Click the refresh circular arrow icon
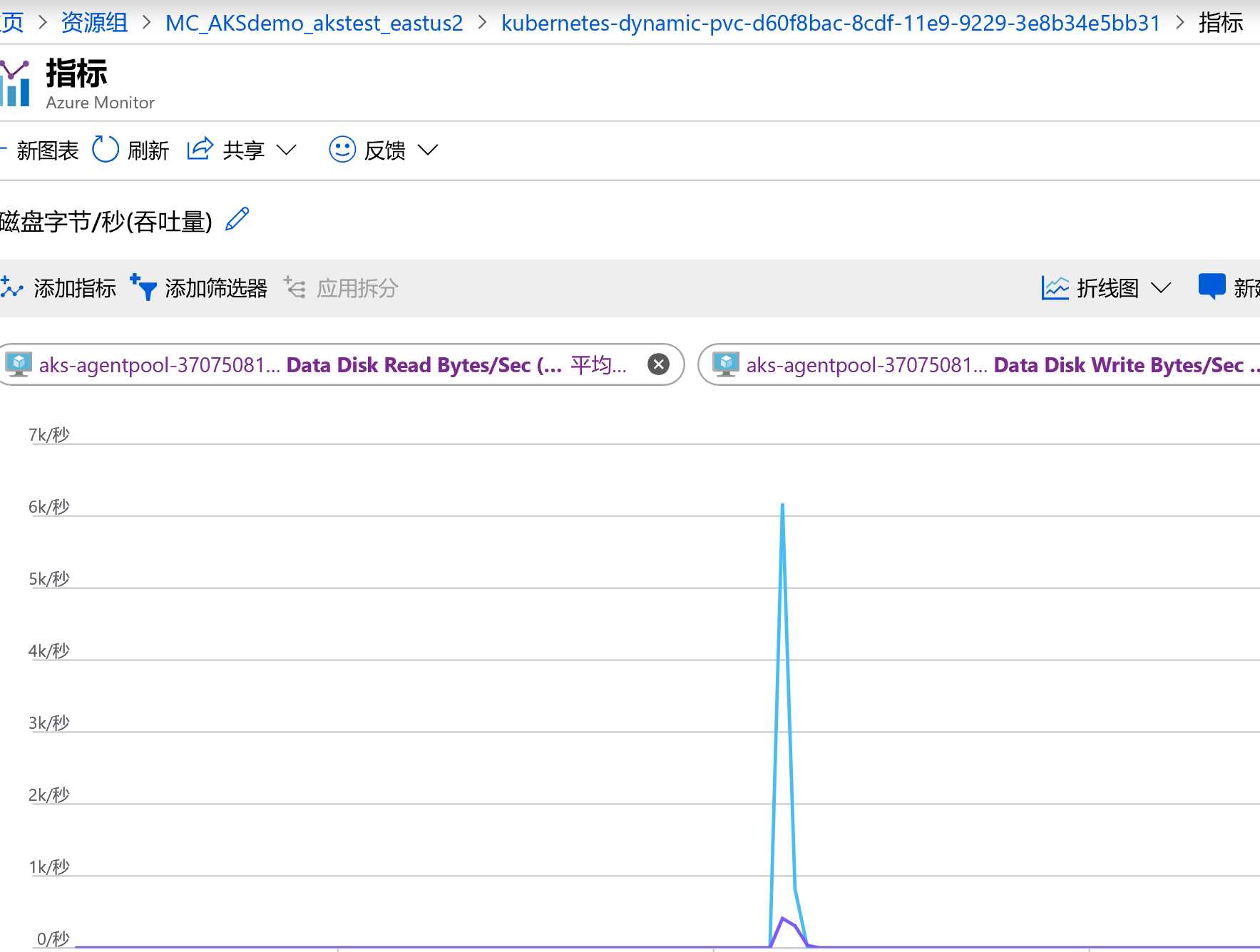The width and height of the screenshot is (1260, 952). pyautogui.click(x=106, y=150)
